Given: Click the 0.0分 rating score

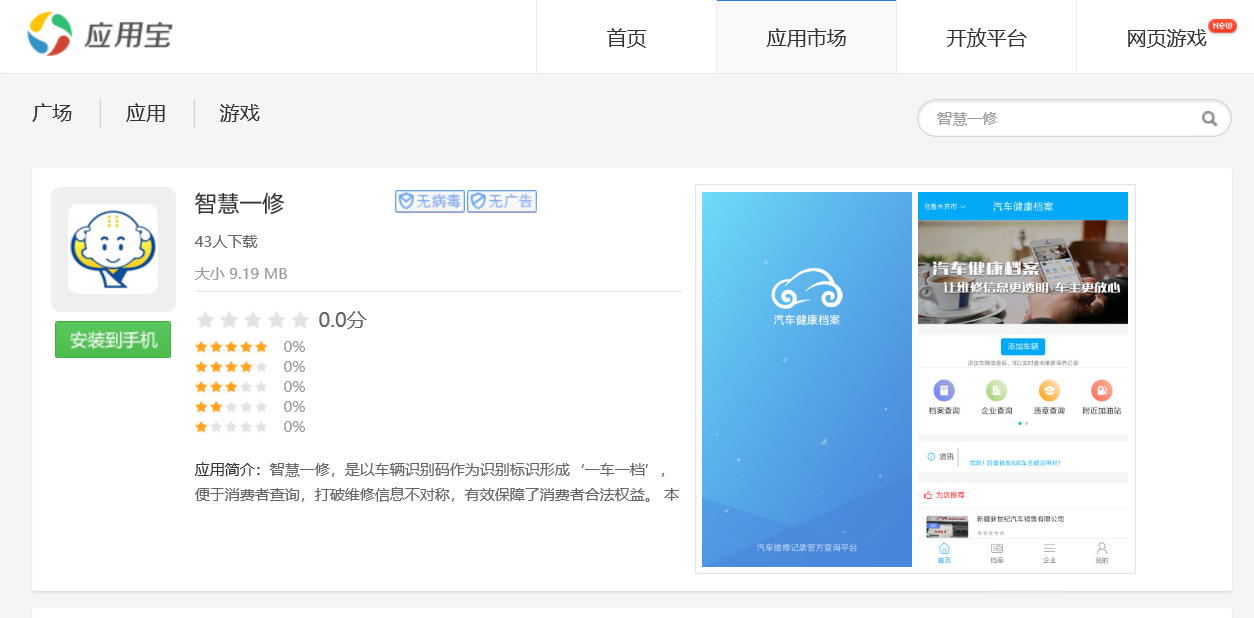Looking at the screenshot, I should coord(343,320).
